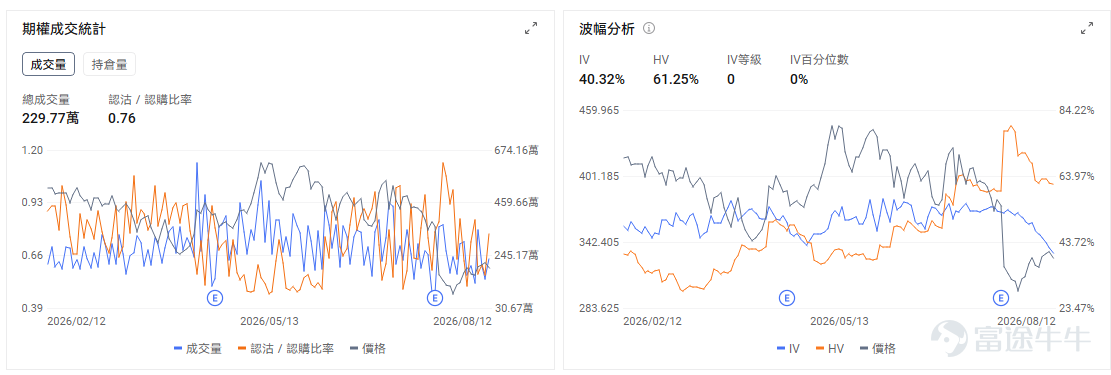1111x375 pixels.
Task: Click the 認沽 / 認購比率 value 0.76
Action: click(122, 118)
